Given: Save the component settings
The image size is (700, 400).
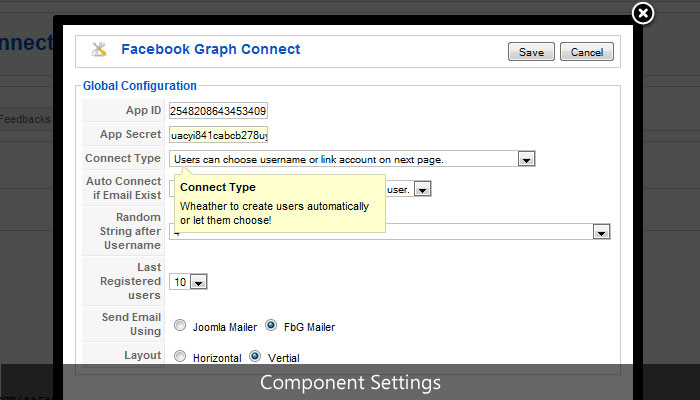Looking at the screenshot, I should click(531, 52).
